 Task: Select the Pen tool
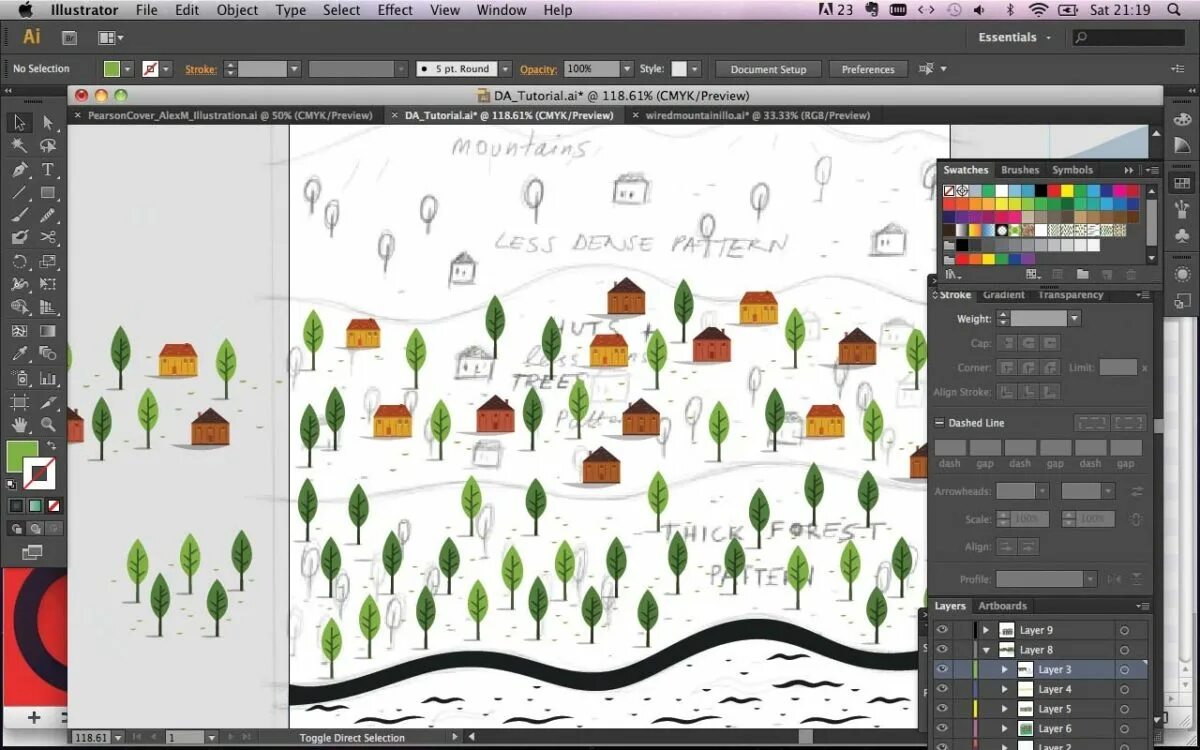tap(18, 169)
